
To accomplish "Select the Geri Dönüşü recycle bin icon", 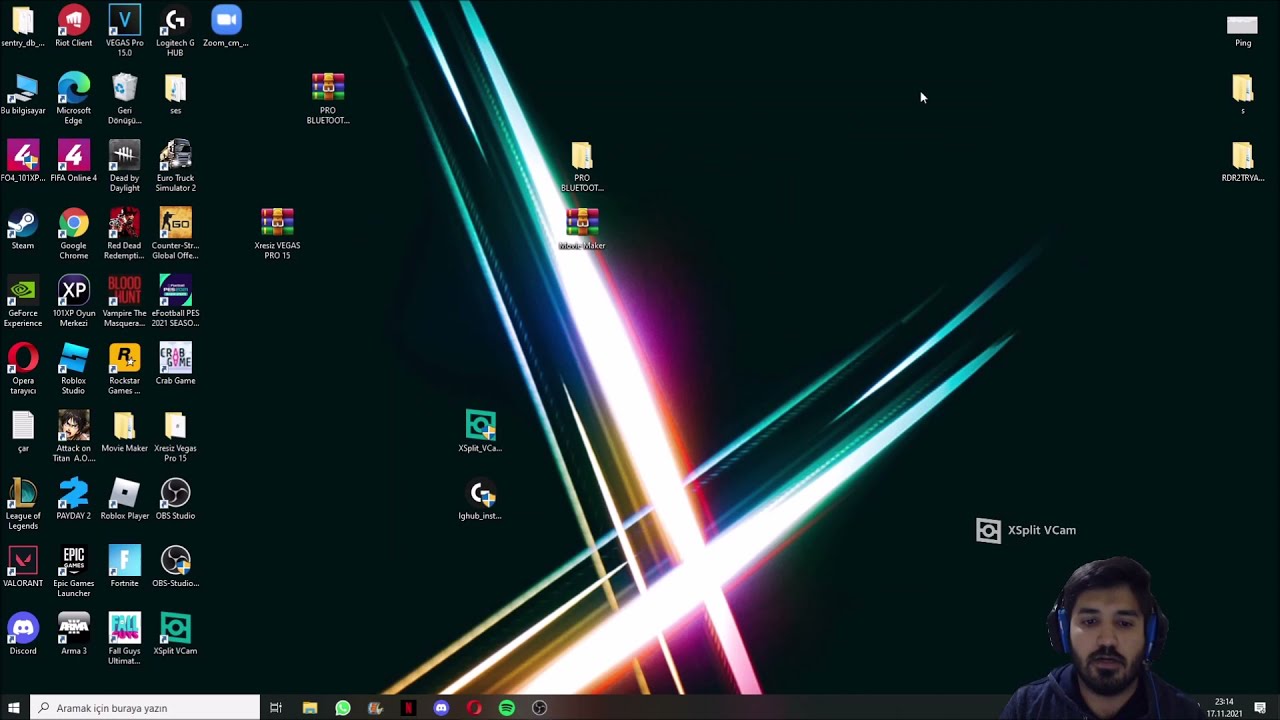I will pyautogui.click(x=124, y=99).
